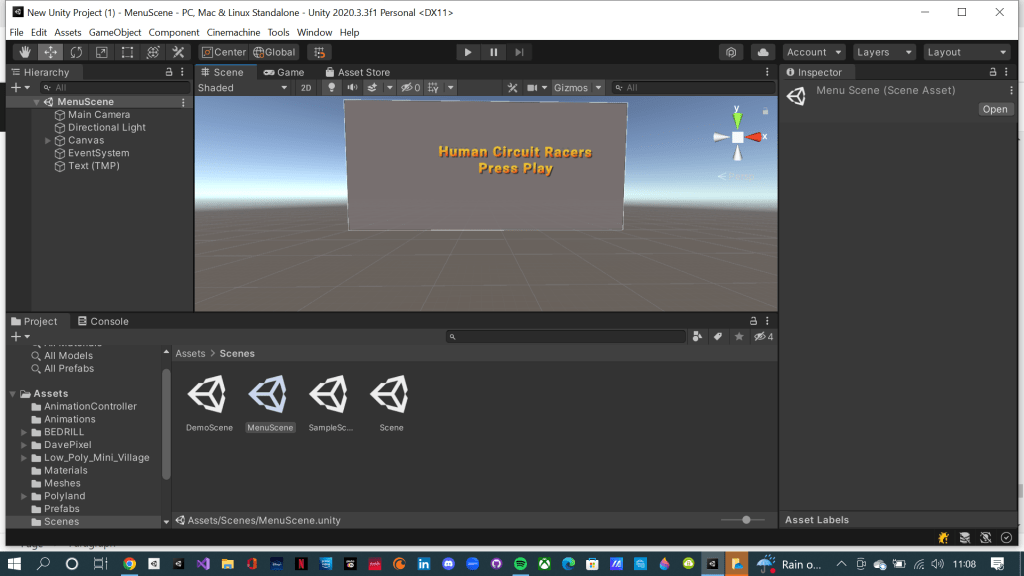1024x576 pixels.
Task: Toggle scene audio speaker
Action: (352, 88)
